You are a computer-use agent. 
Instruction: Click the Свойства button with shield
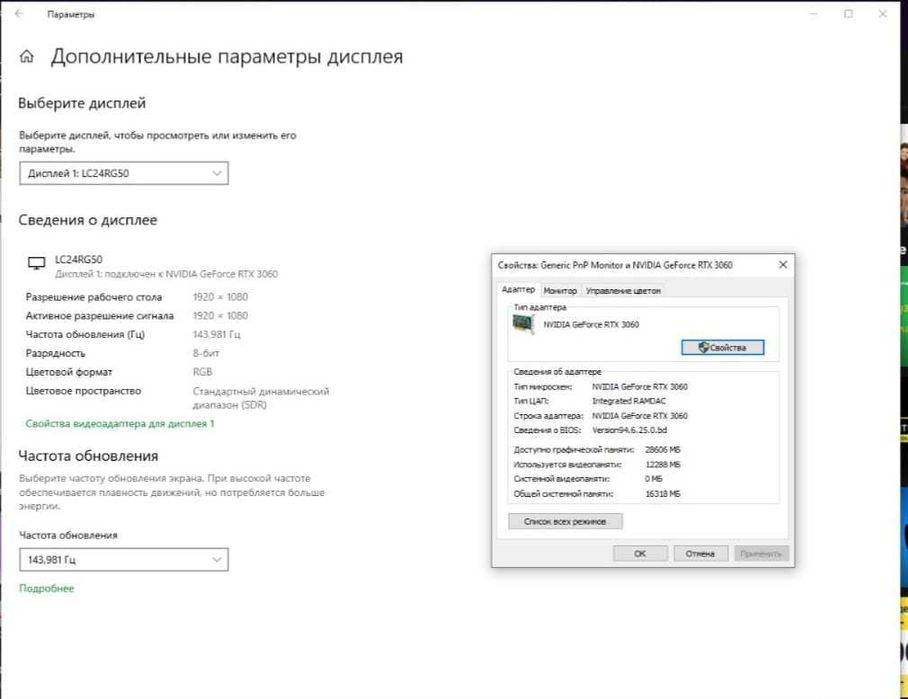pos(723,347)
